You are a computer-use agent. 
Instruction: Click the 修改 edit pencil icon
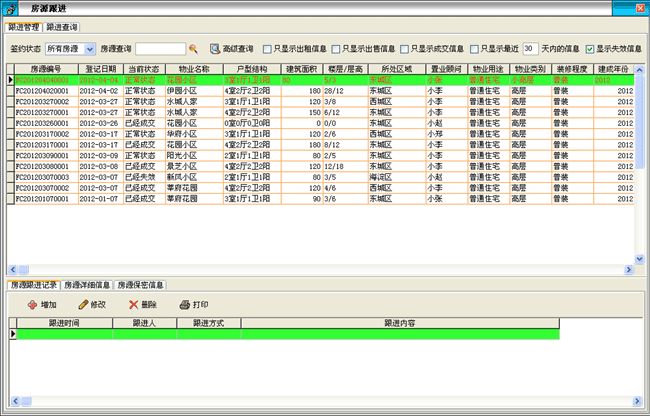coord(83,303)
